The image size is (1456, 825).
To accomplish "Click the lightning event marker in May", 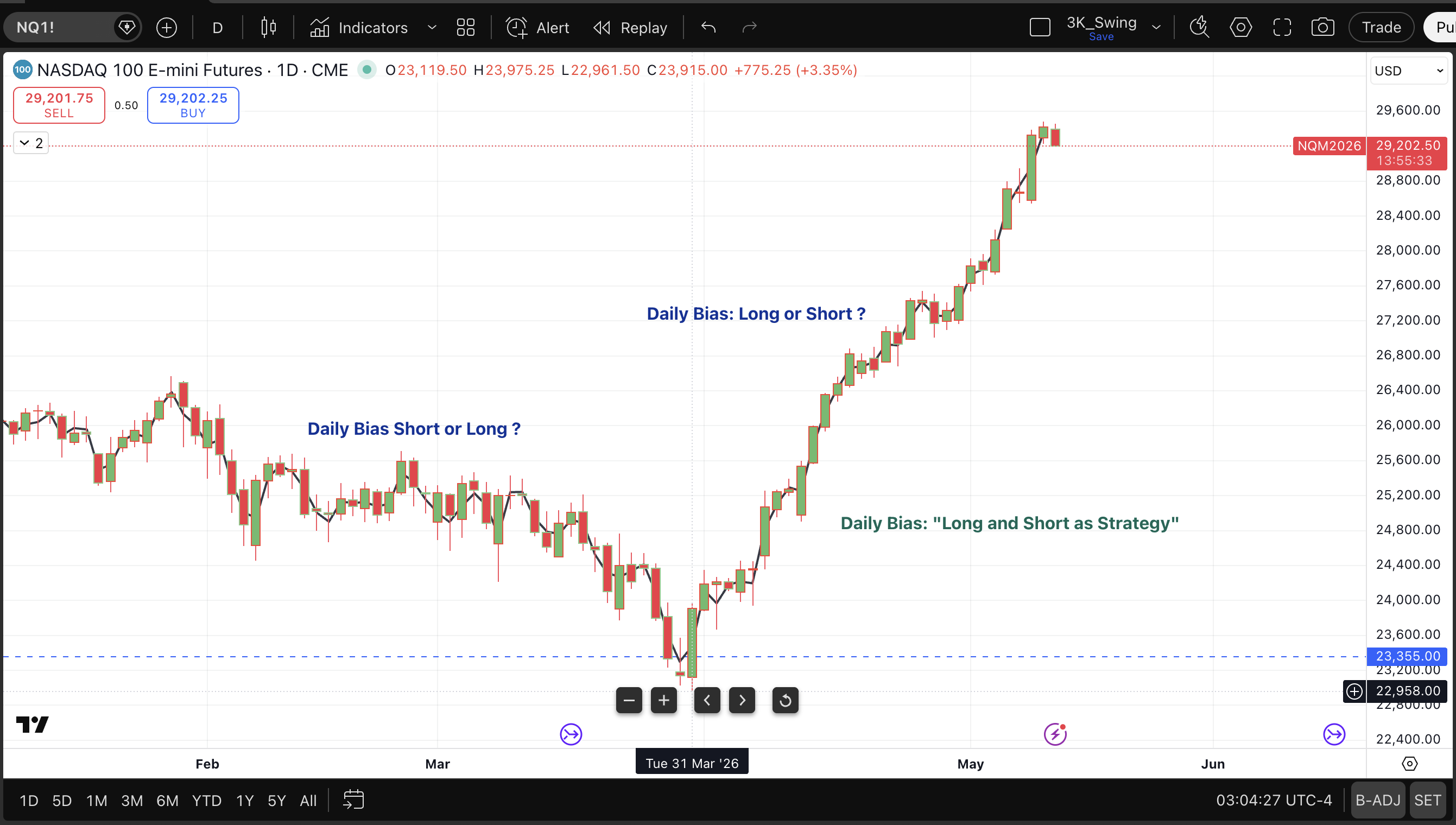I will click(x=1055, y=735).
